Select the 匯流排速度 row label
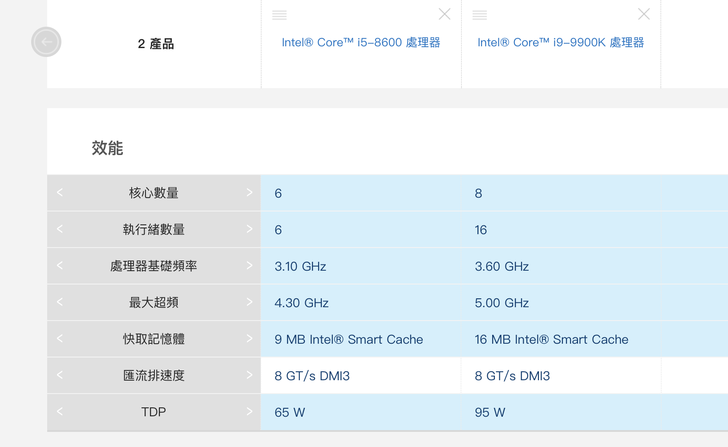The width and height of the screenshot is (728, 447). tap(154, 376)
